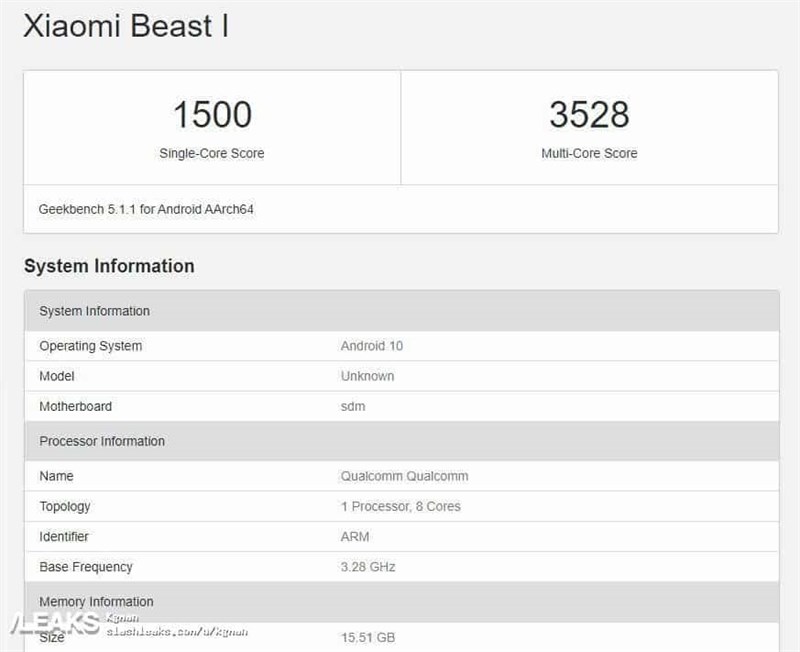Click the Motherboard value sdm
The width and height of the screenshot is (800, 652).
(x=350, y=407)
